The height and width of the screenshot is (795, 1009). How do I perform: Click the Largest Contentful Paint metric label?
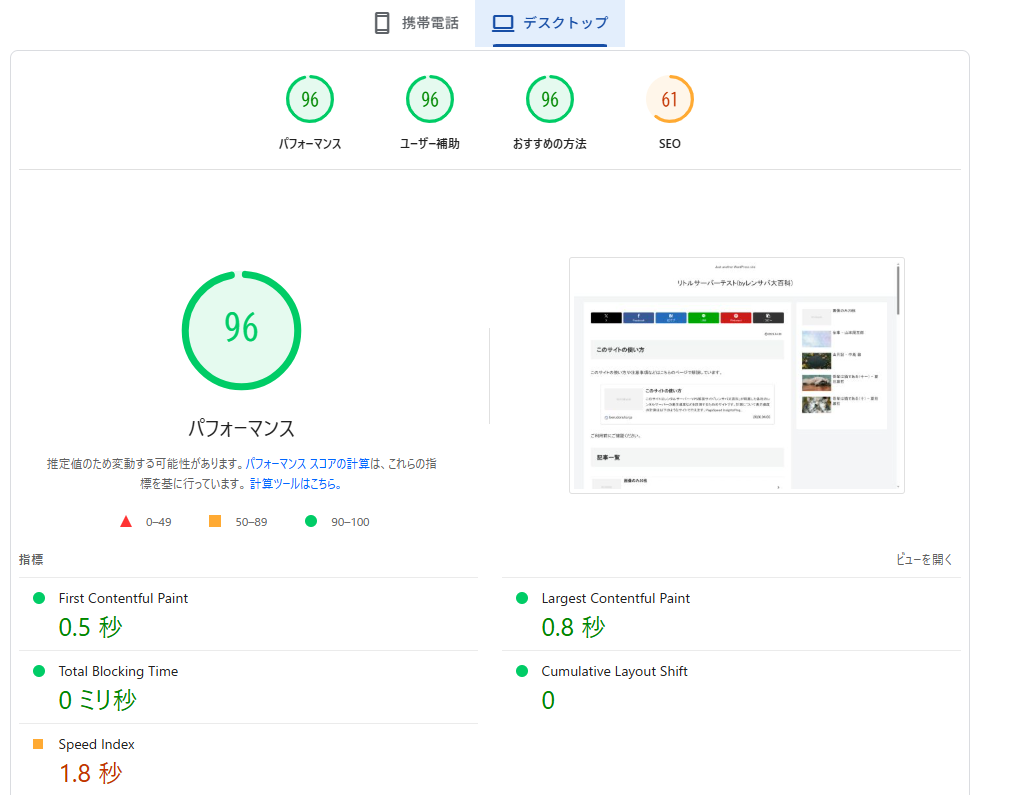(x=615, y=598)
